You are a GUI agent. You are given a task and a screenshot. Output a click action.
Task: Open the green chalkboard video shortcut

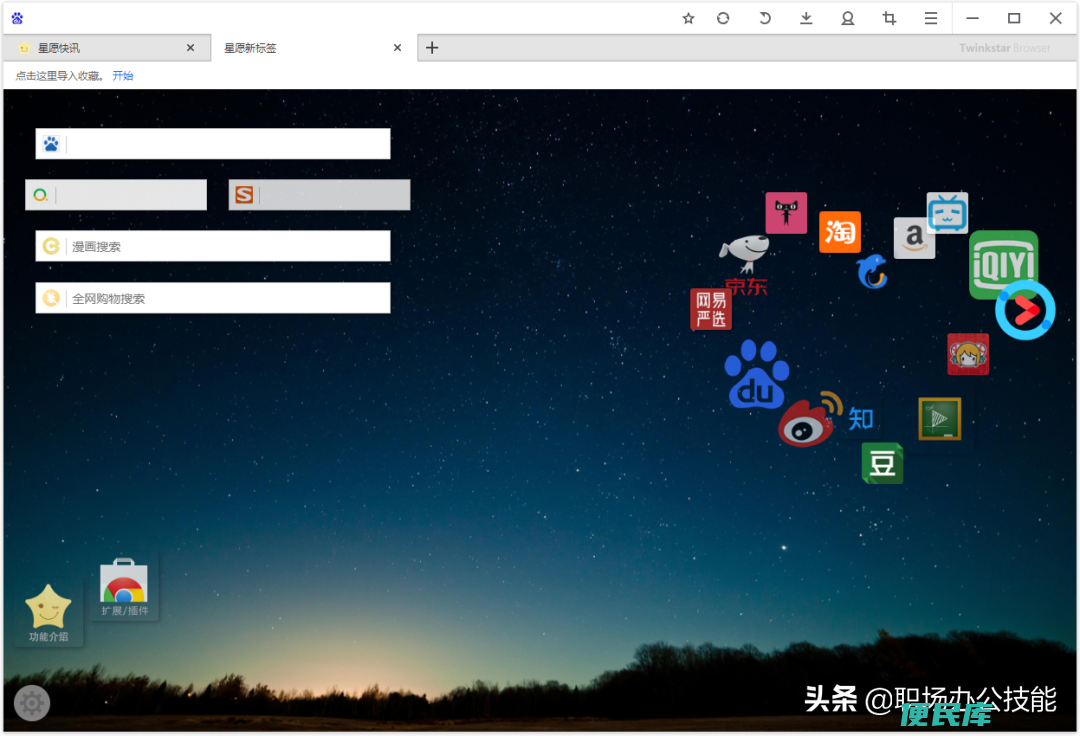pos(939,419)
